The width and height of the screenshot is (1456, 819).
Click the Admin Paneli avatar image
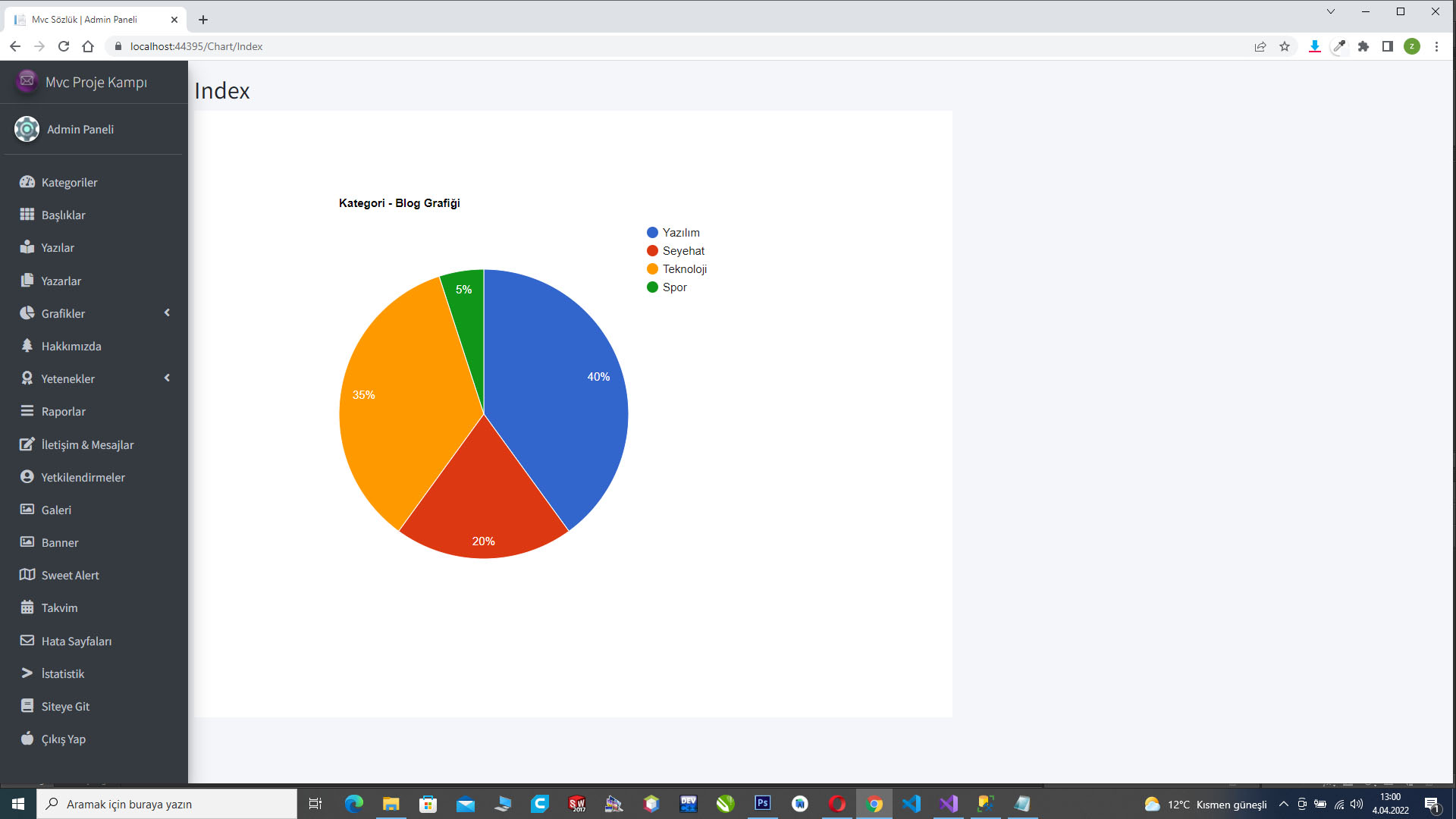coord(27,129)
